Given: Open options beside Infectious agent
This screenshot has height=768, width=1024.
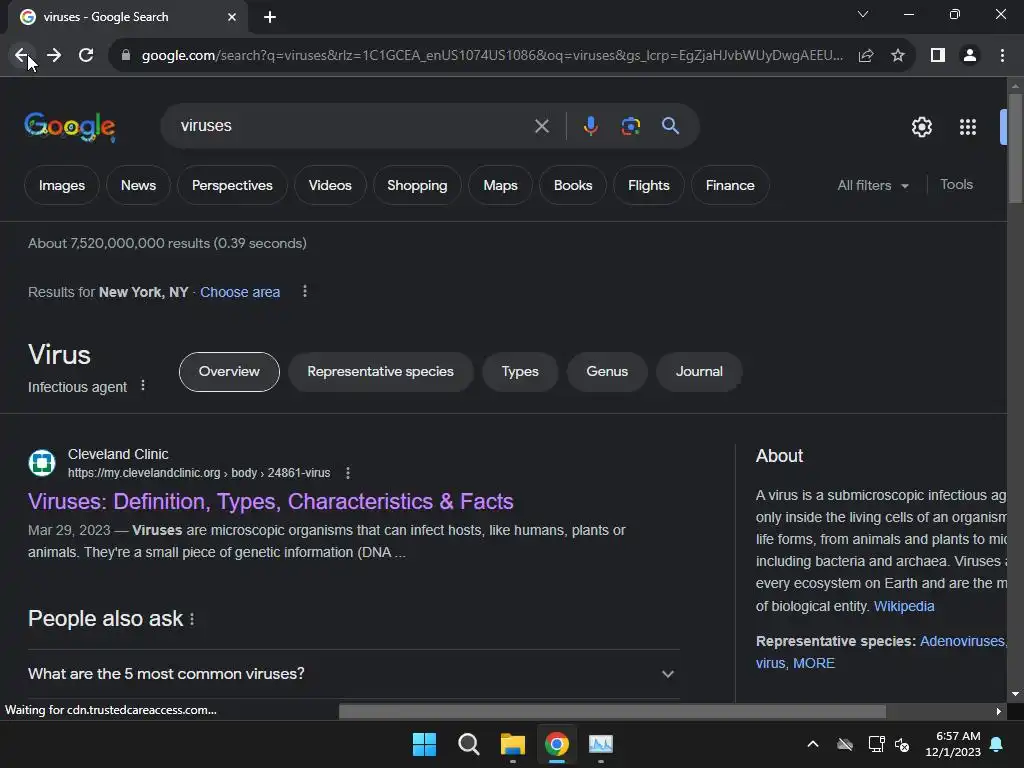Looking at the screenshot, I should coord(143,386).
